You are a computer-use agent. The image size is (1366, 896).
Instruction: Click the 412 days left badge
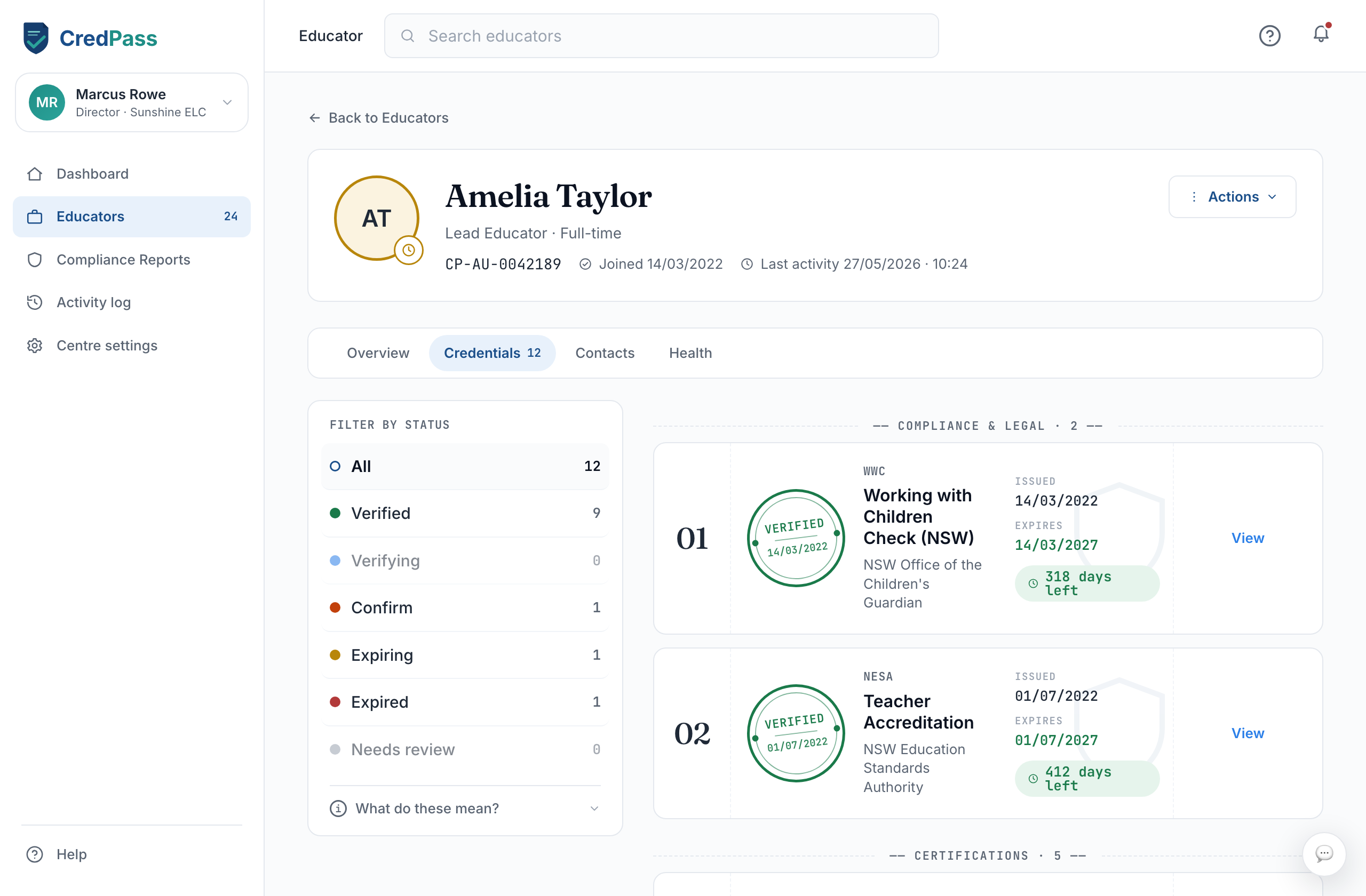[1087, 779]
